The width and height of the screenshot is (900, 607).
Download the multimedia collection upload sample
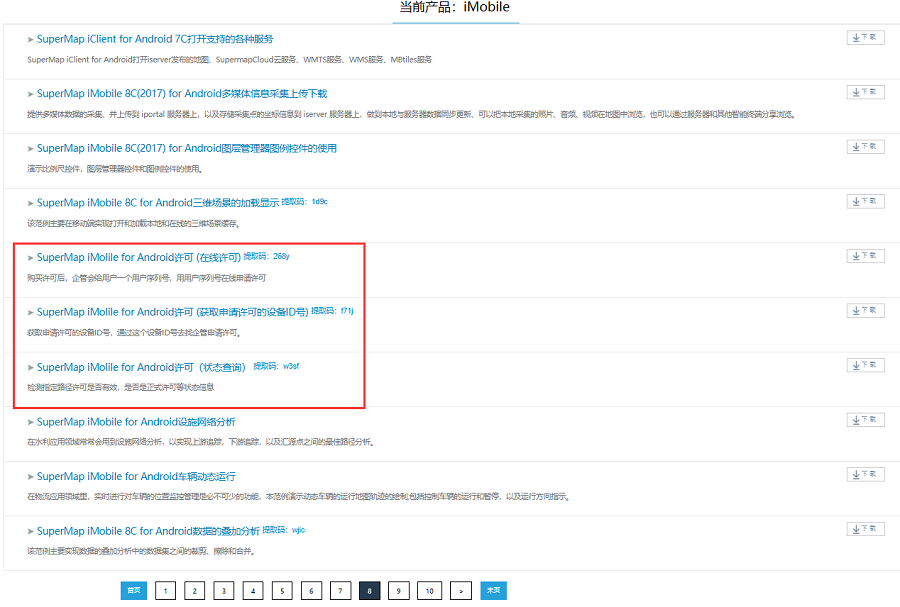pos(865,92)
